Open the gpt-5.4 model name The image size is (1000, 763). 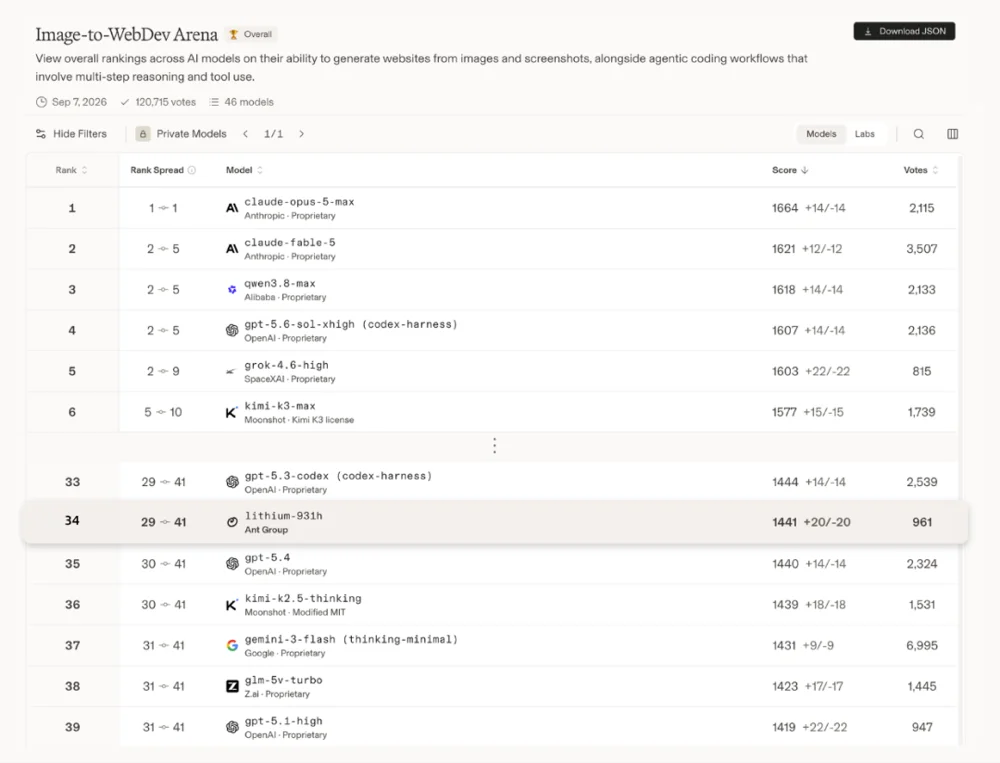267,558
